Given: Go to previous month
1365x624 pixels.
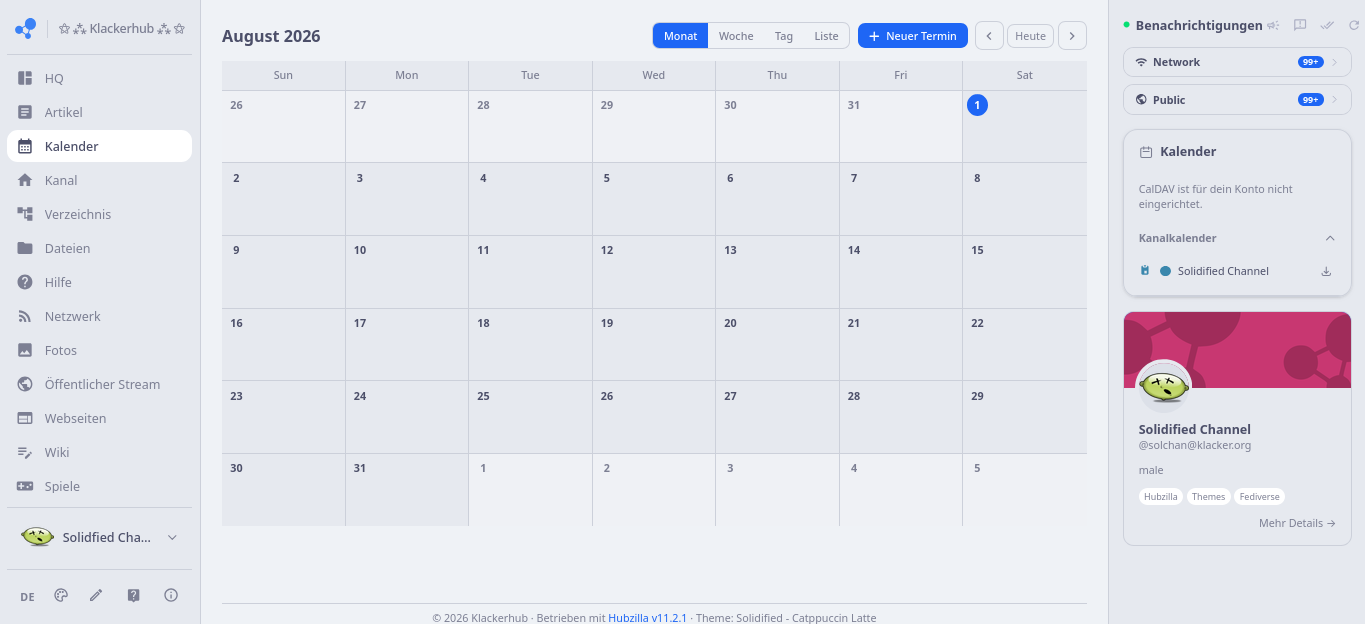Looking at the screenshot, I should (989, 36).
